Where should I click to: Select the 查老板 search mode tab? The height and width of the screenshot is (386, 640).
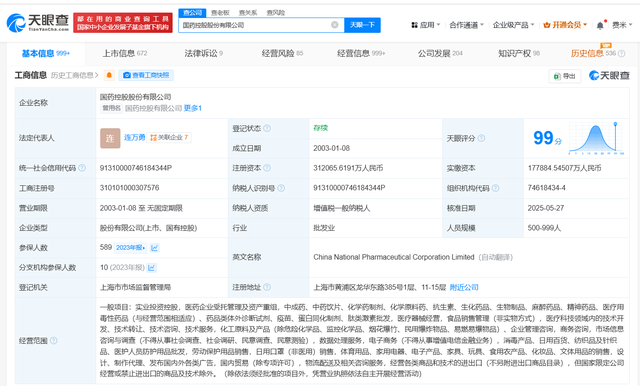coord(220,13)
